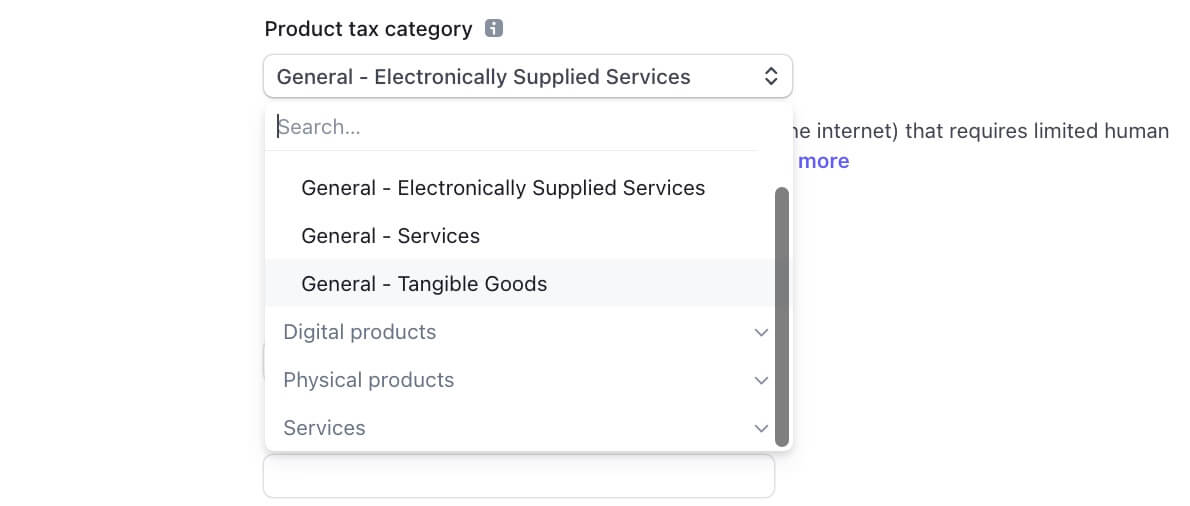Viewport: 1190px width, 506px height.
Task: Click the chevron icon on the Services group row
Action: pyautogui.click(x=761, y=428)
